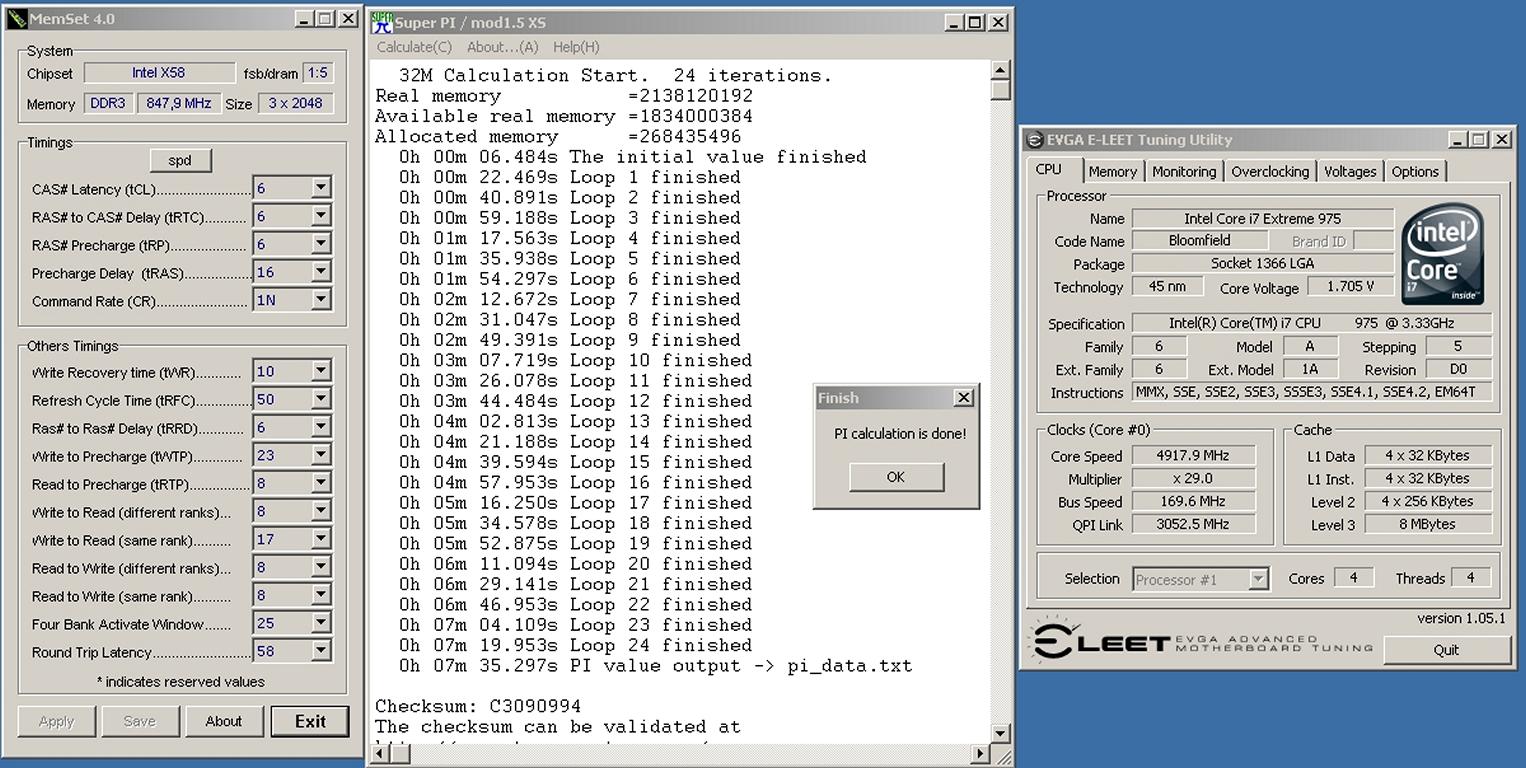Close the EVGA E-LEET window
Image resolution: width=1526 pixels, height=768 pixels.
pos(1501,140)
